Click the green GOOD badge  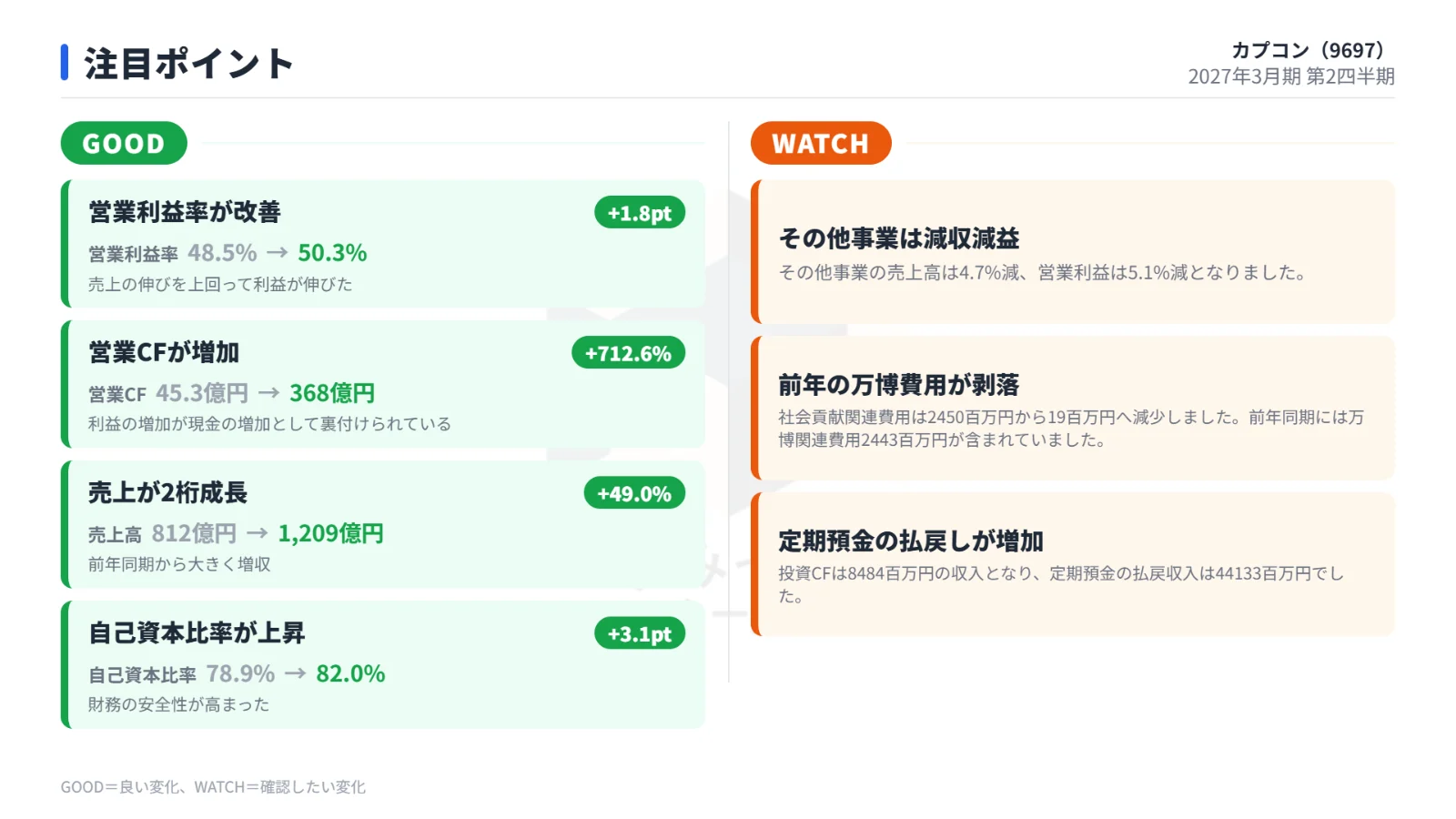click(x=124, y=143)
